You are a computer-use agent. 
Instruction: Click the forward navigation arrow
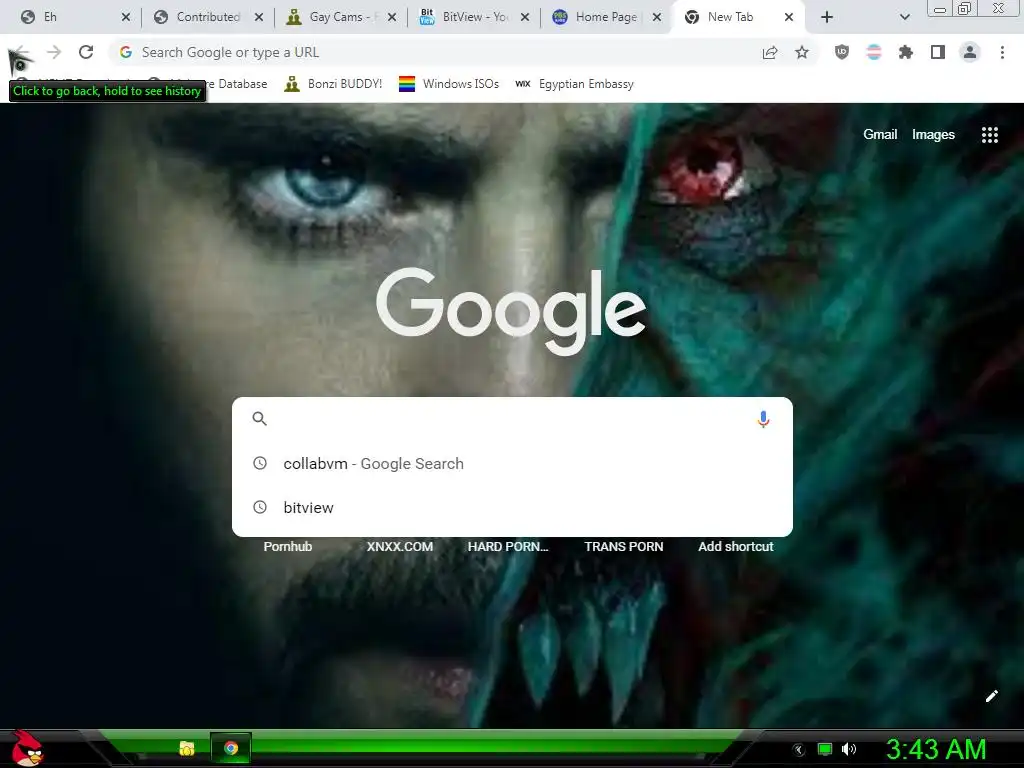[54, 52]
